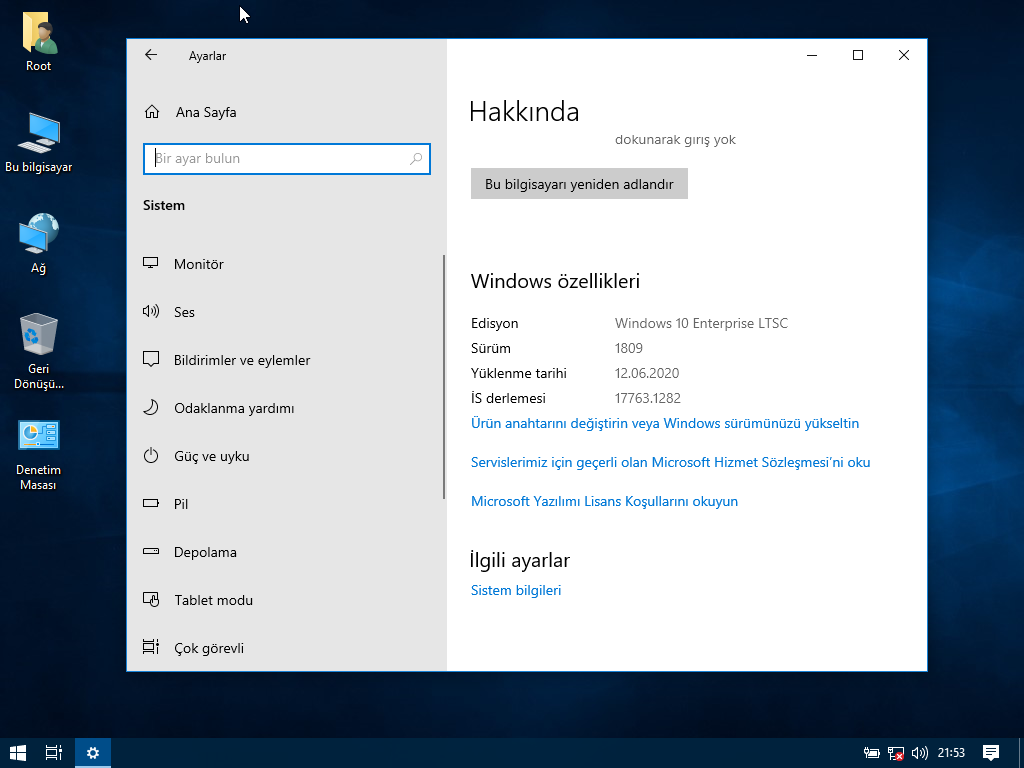Open the Action Center notification icon

991,753
